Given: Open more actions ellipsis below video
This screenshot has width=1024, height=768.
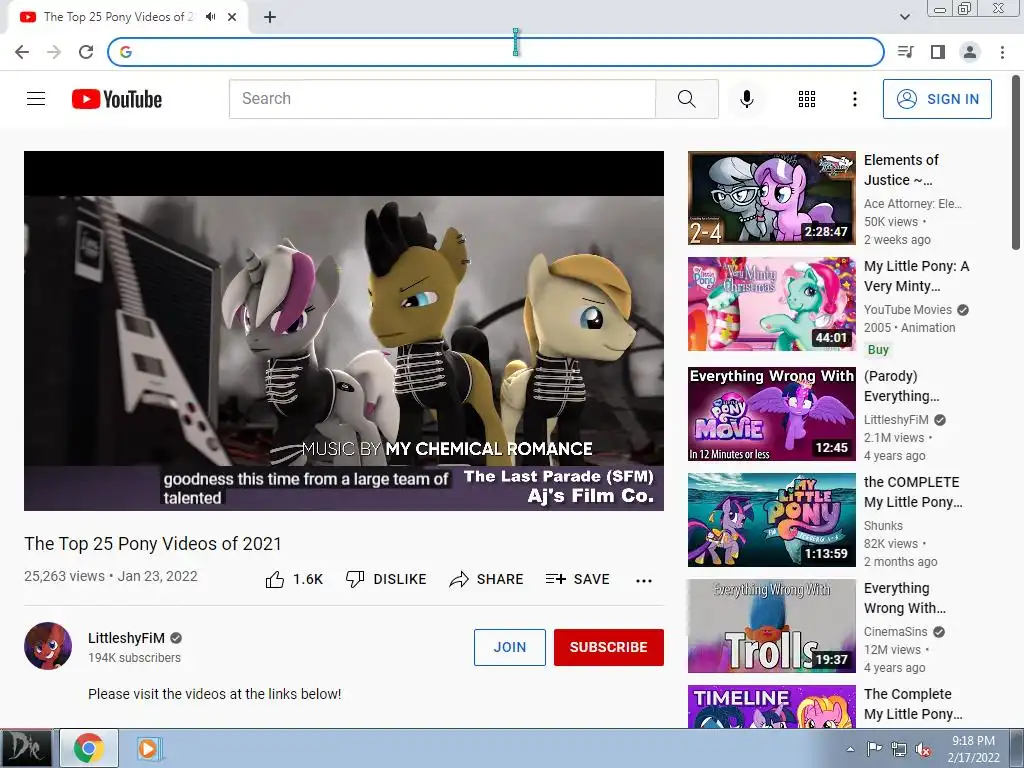Looking at the screenshot, I should point(644,581).
